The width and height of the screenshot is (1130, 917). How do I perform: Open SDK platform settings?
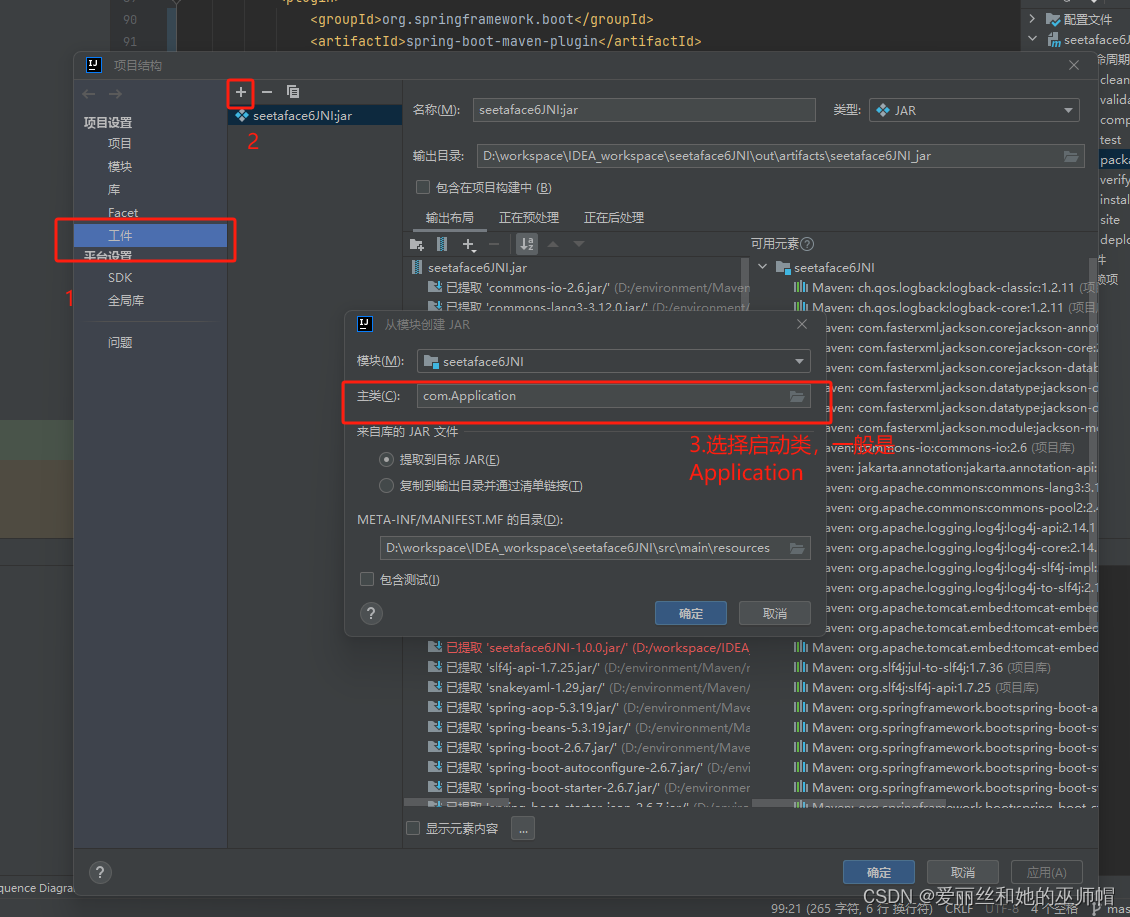tap(120, 278)
